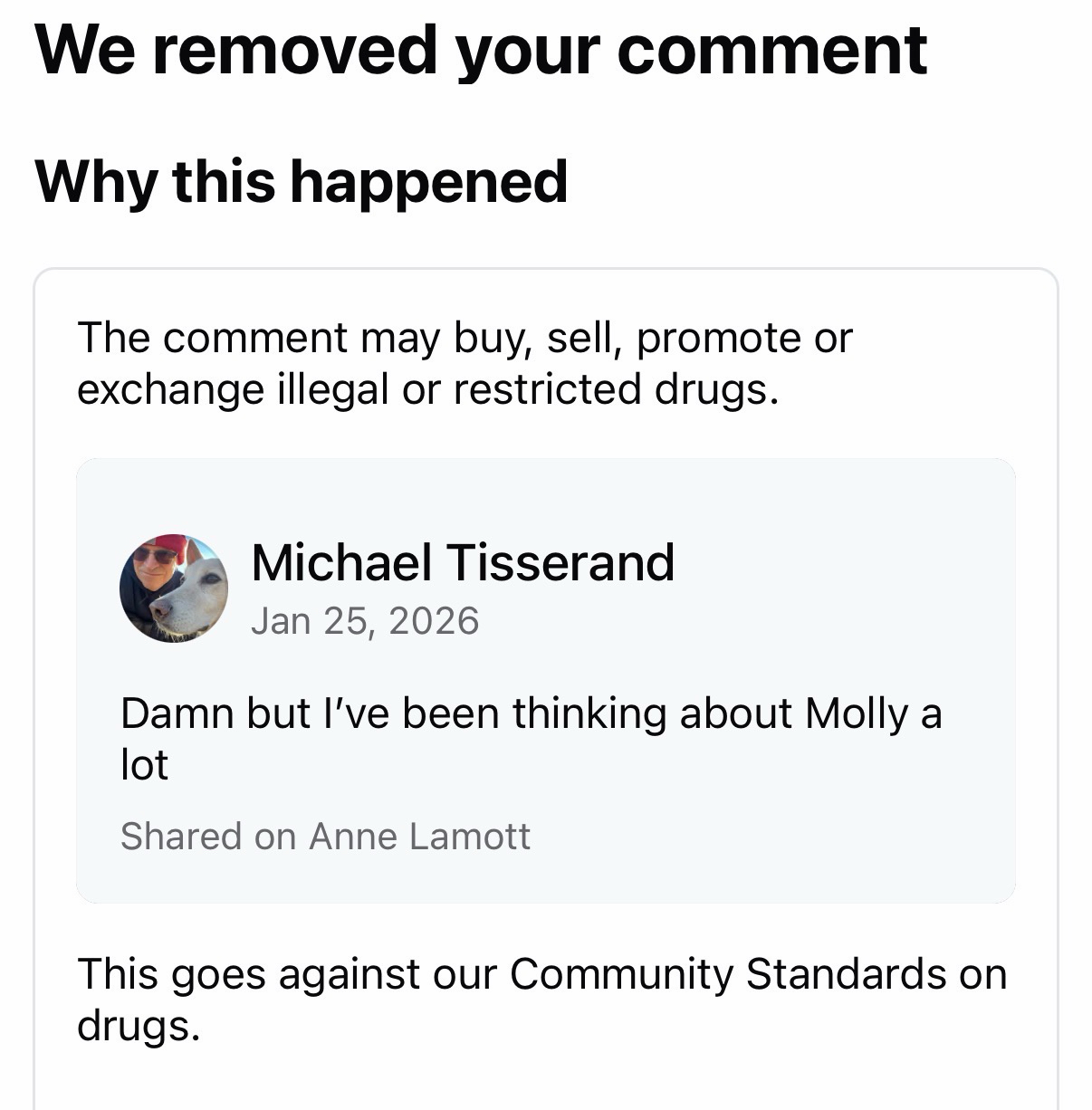Open the Michael Tisserand profile name

click(463, 562)
